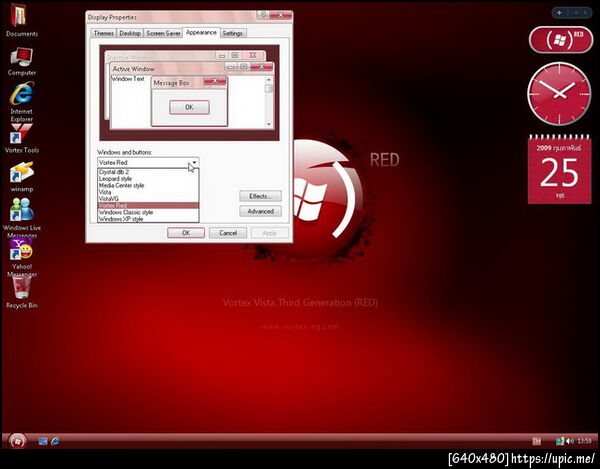The height and width of the screenshot is (469, 600).
Task: Click the Message Box title in preview
Action: click(x=171, y=83)
